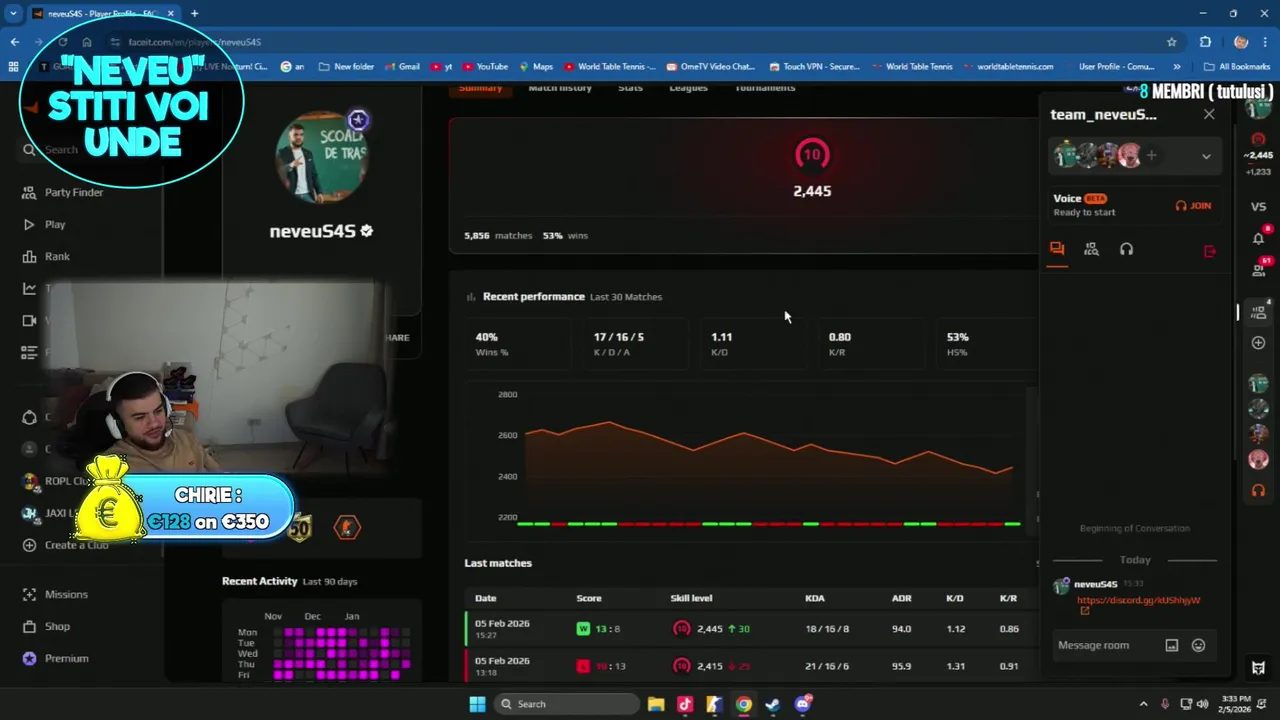Image resolution: width=1280 pixels, height=720 pixels.
Task: Click the 5,856 matches stat
Action: tap(498, 236)
